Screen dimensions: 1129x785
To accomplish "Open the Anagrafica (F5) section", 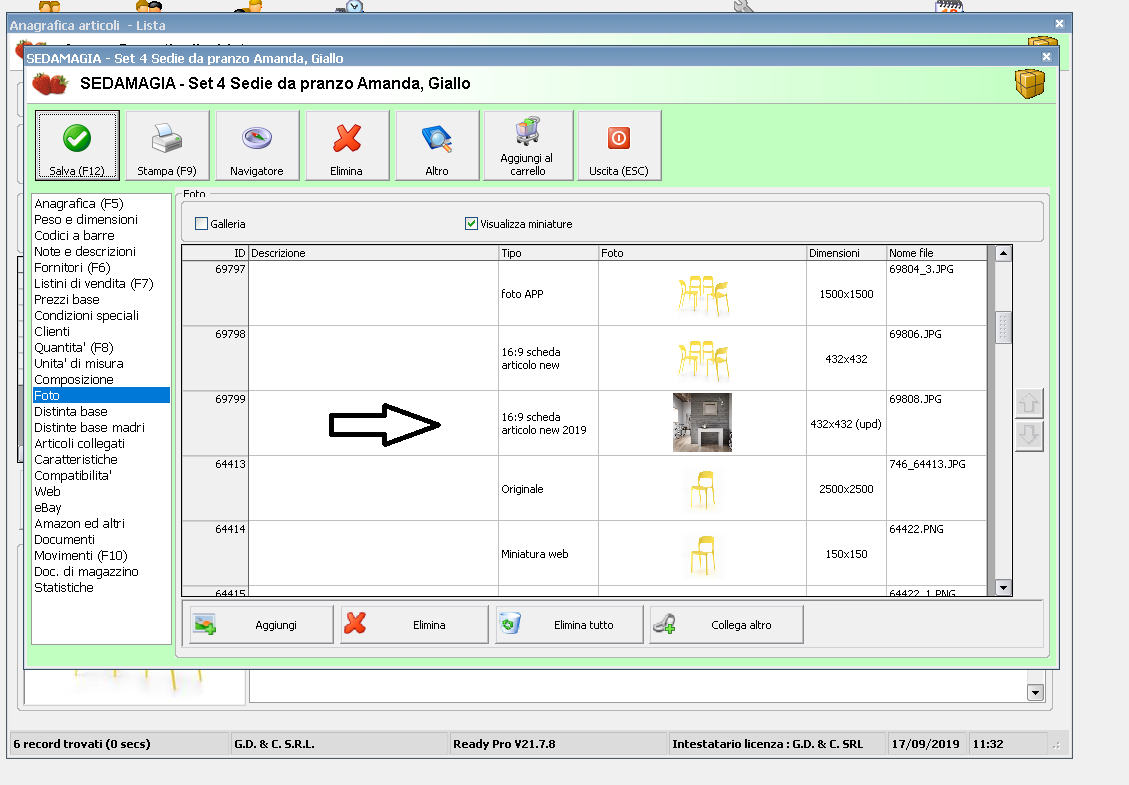I will click(x=79, y=204).
